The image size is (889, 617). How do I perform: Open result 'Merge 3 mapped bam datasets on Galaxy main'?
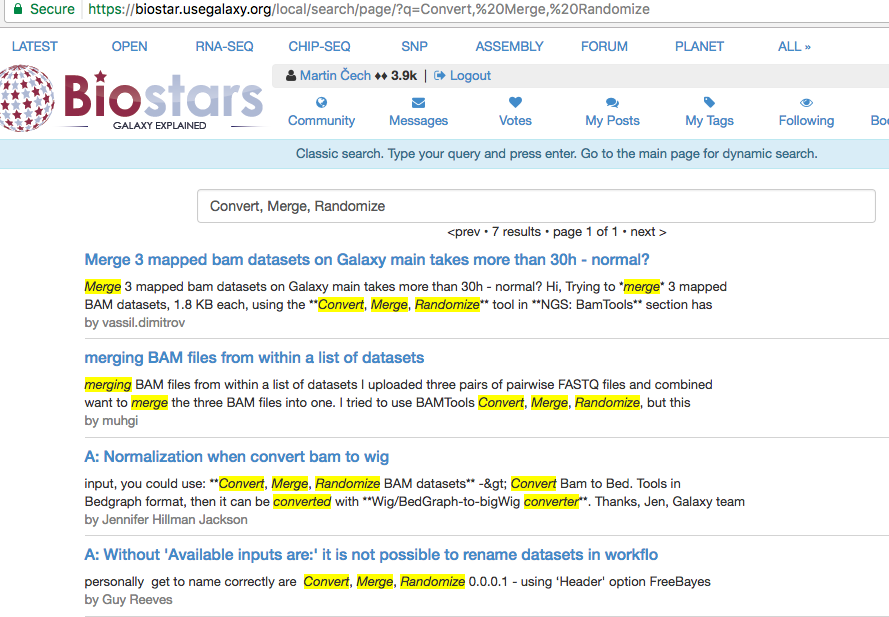(x=367, y=260)
